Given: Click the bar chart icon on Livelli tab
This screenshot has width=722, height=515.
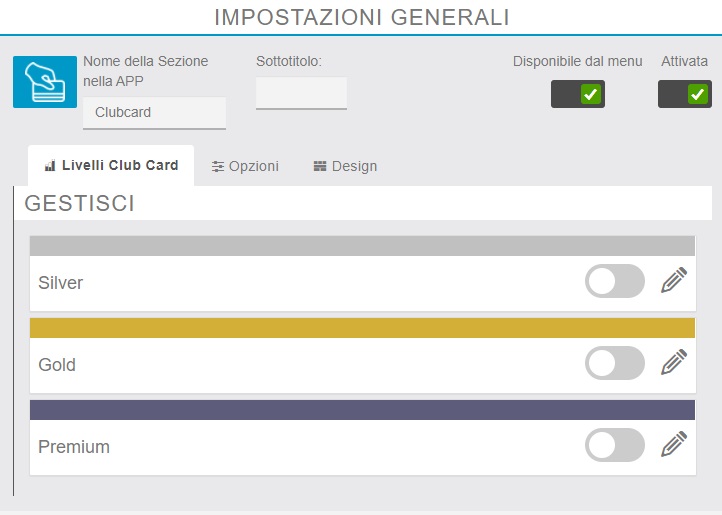Looking at the screenshot, I should click(x=50, y=166).
